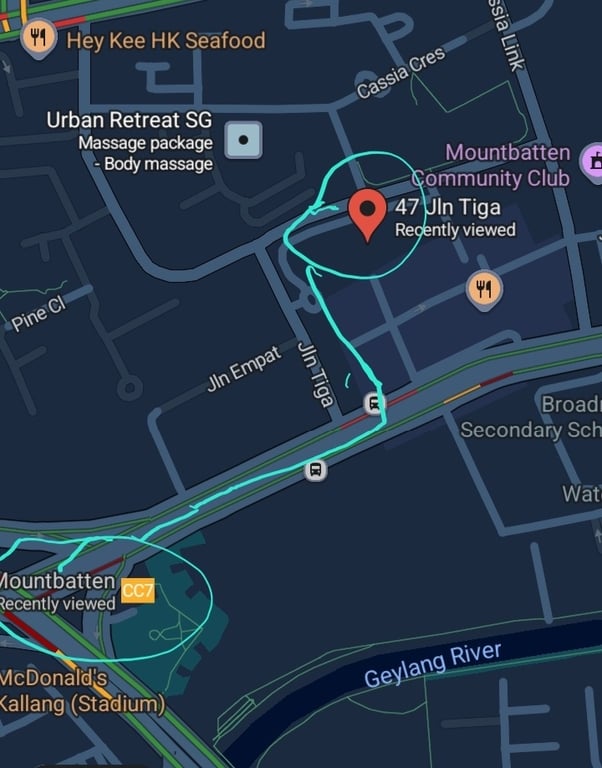Open the 47 Jln Tiga place label
The height and width of the screenshot is (768, 602).
455,217
